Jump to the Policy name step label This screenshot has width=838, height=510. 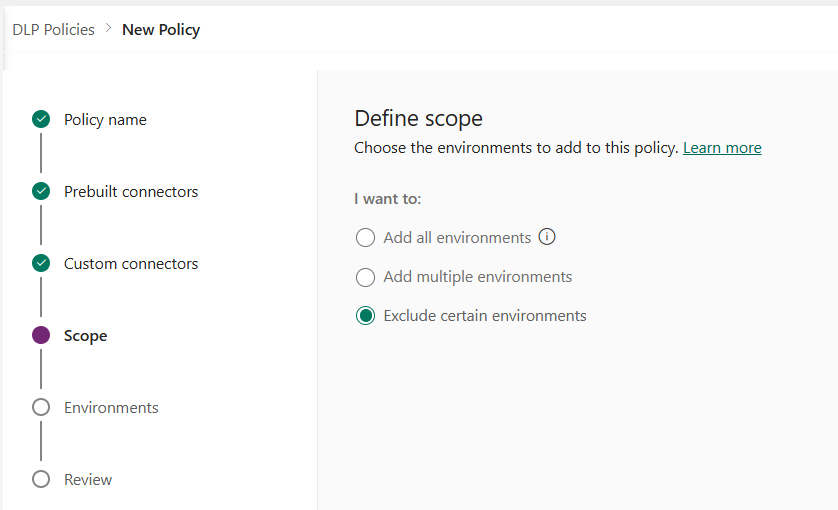[x=105, y=120]
